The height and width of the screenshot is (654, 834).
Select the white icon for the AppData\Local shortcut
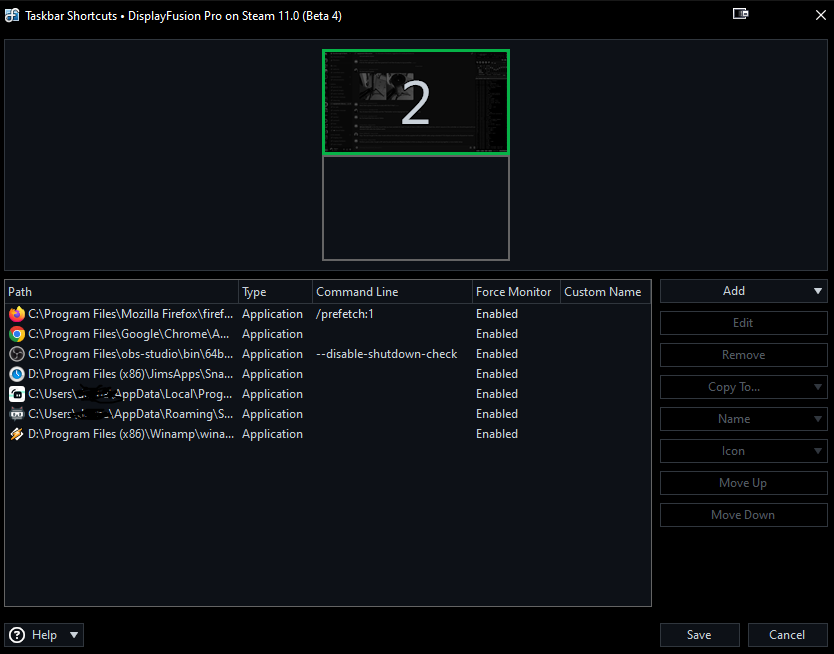click(x=16, y=394)
